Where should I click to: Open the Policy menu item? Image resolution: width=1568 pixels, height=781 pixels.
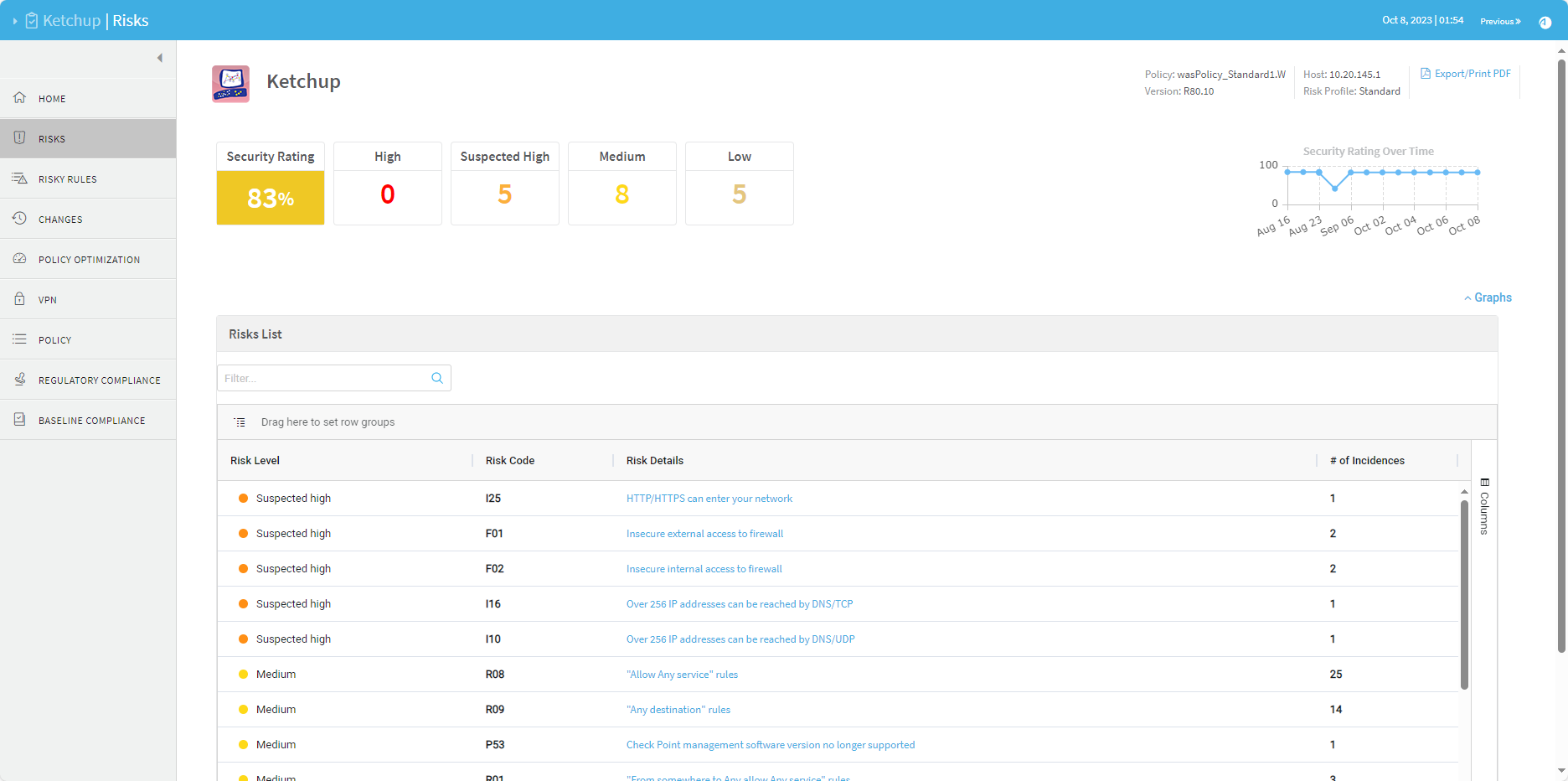point(55,340)
